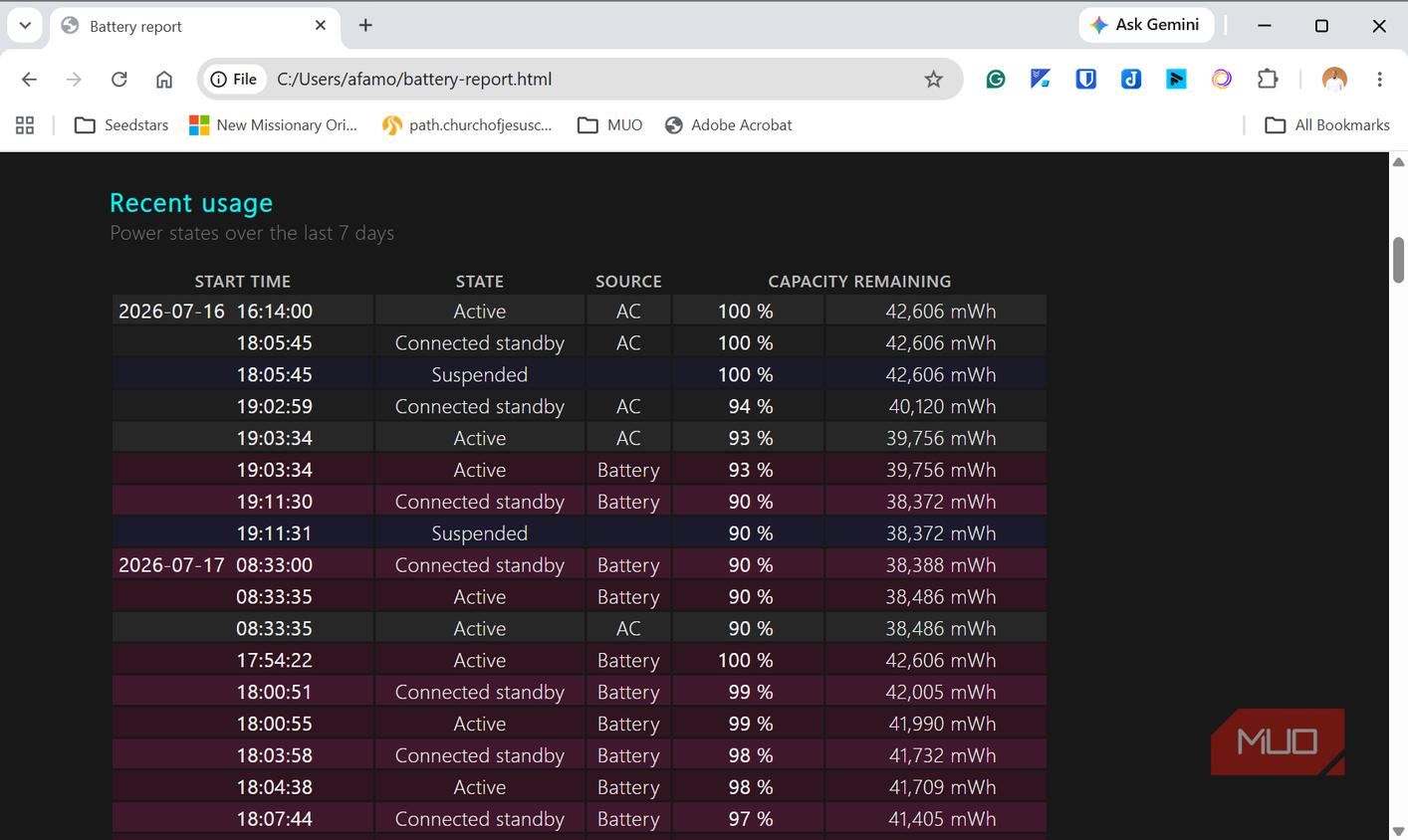Open the Adobe Acrobat bookmark

[x=729, y=125]
